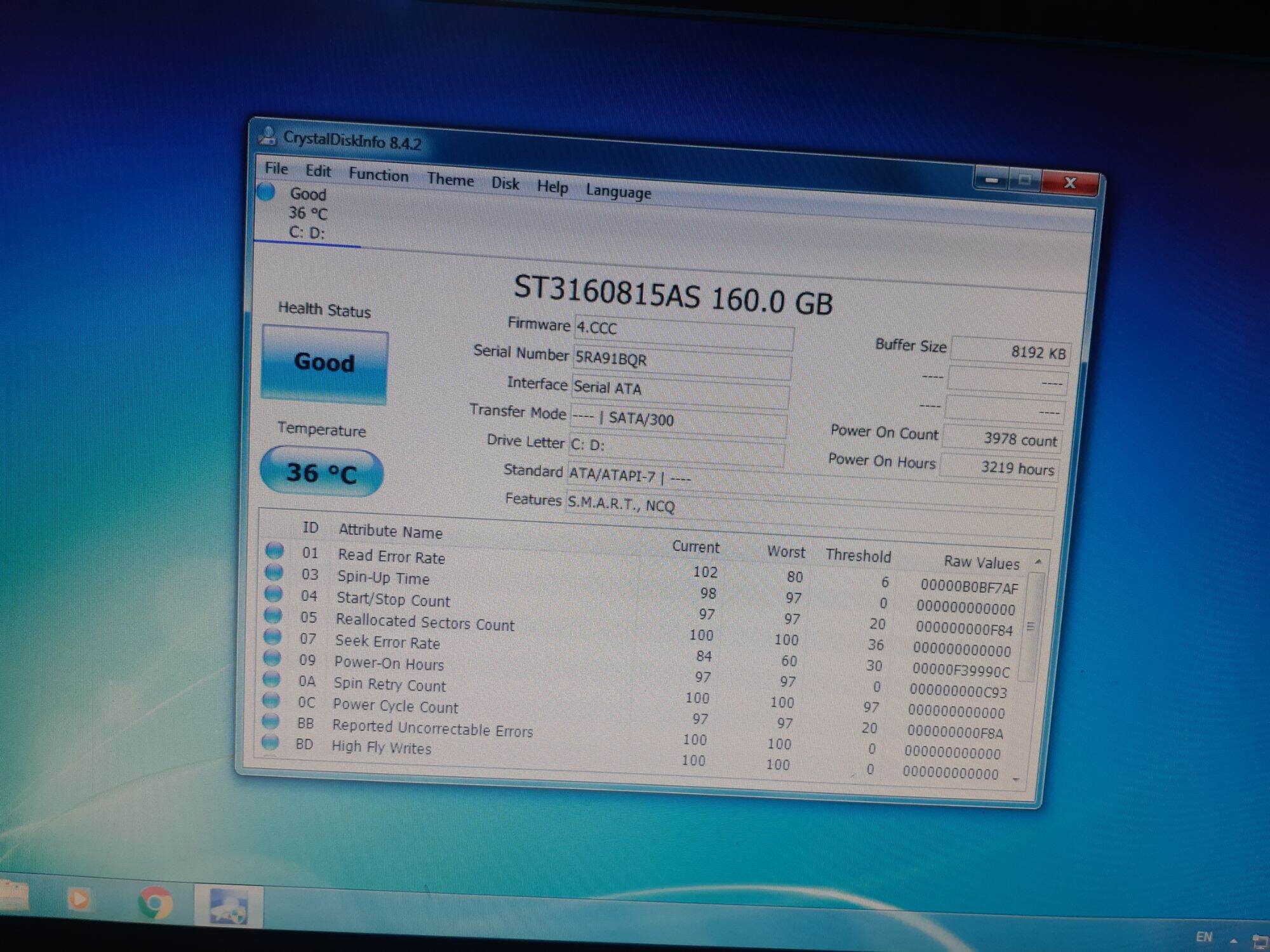The width and height of the screenshot is (1270, 952).
Task: Click status orb for Seek Error Rate
Action: (272, 636)
